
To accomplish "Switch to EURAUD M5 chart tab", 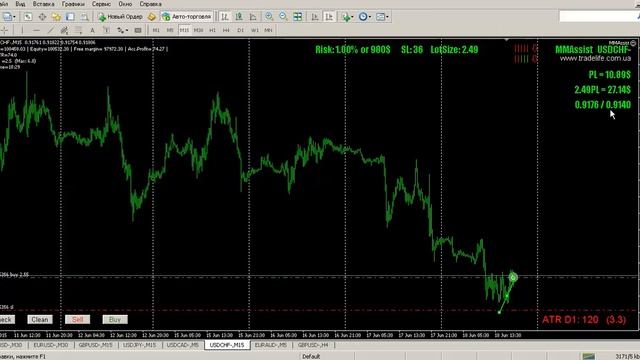I will coord(271,345).
